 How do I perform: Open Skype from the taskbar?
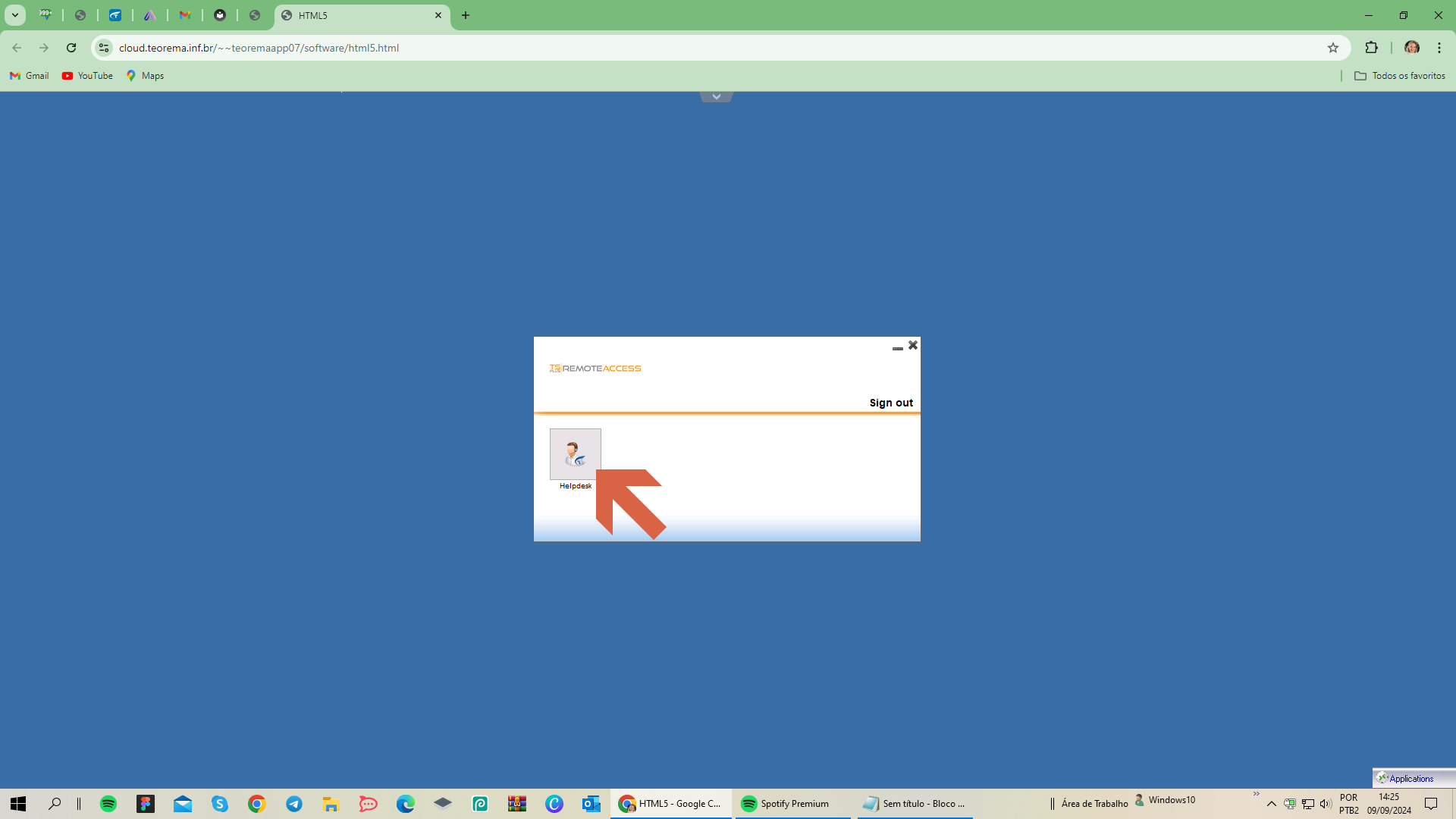click(220, 804)
